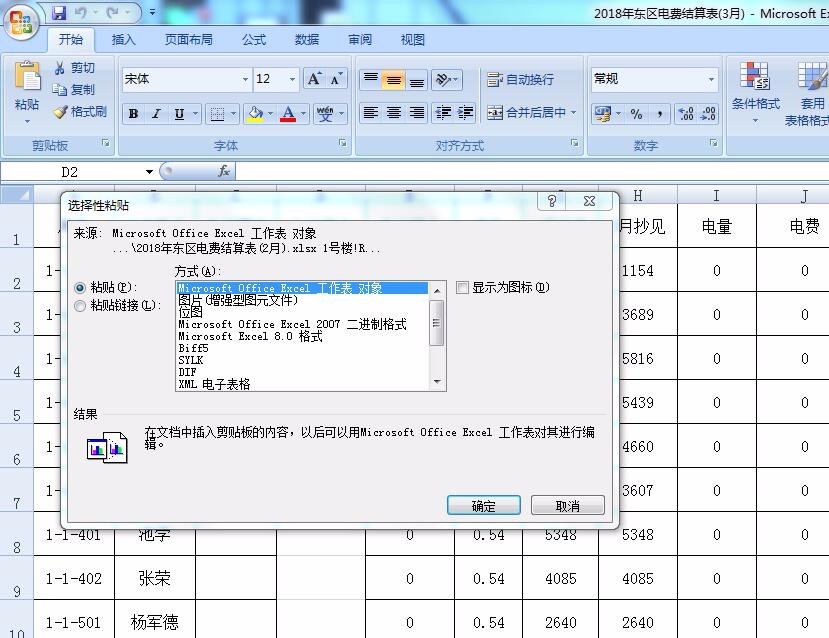
Task: Click the Increase font size icon
Action: click(314, 79)
